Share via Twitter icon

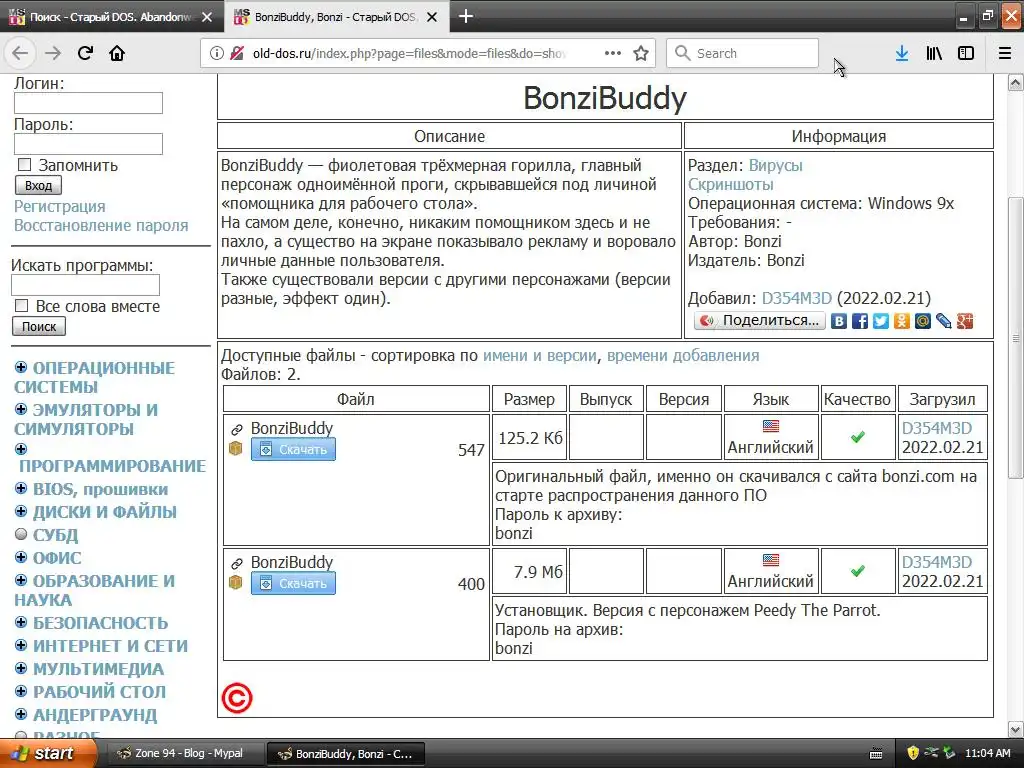tap(881, 321)
